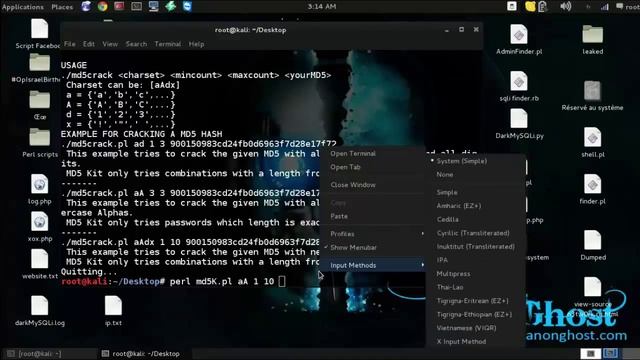
Task: Select Inuktitut (Transliterated) input method
Action: tap(476, 247)
